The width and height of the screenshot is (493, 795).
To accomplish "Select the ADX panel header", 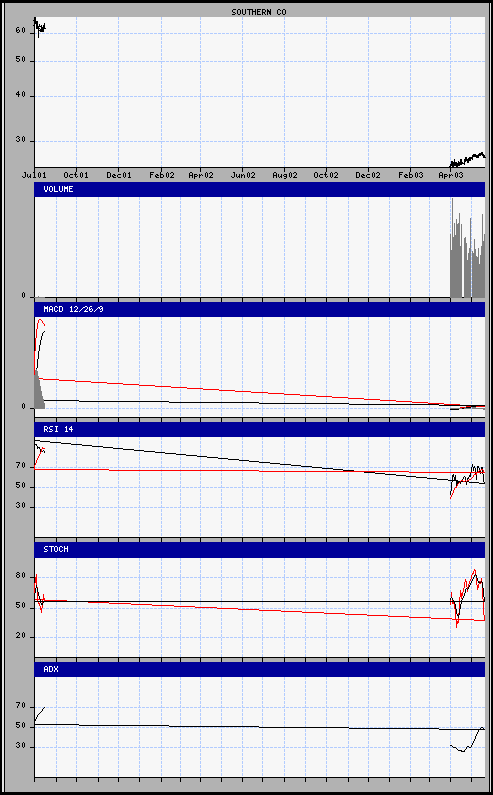I will tap(260, 669).
